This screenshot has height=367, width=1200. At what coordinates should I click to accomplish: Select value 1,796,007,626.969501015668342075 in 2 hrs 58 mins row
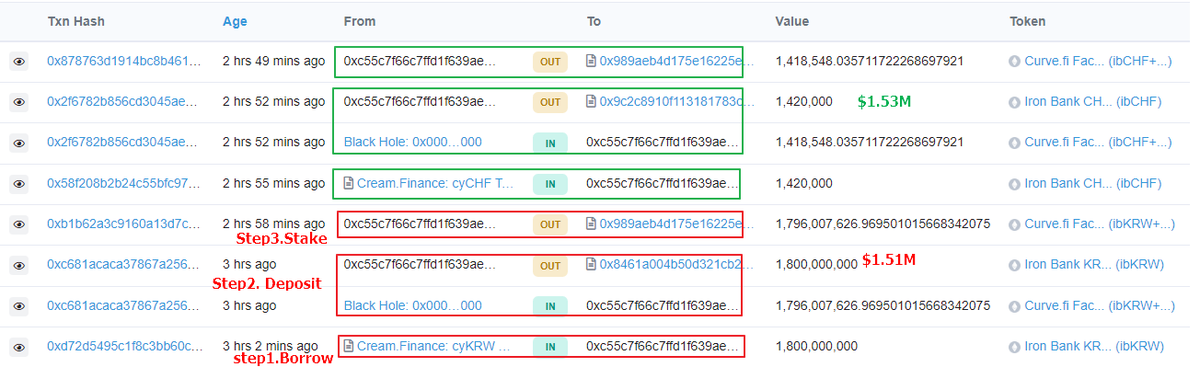(883, 224)
